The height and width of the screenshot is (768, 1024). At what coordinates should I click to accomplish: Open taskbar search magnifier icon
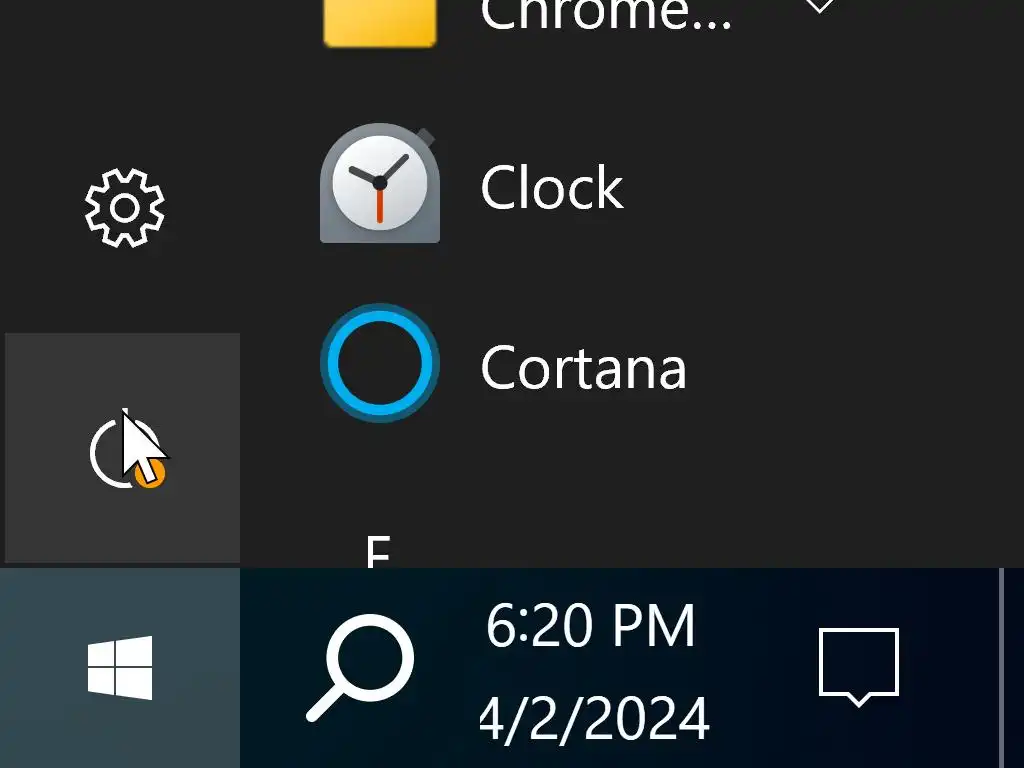click(x=360, y=666)
